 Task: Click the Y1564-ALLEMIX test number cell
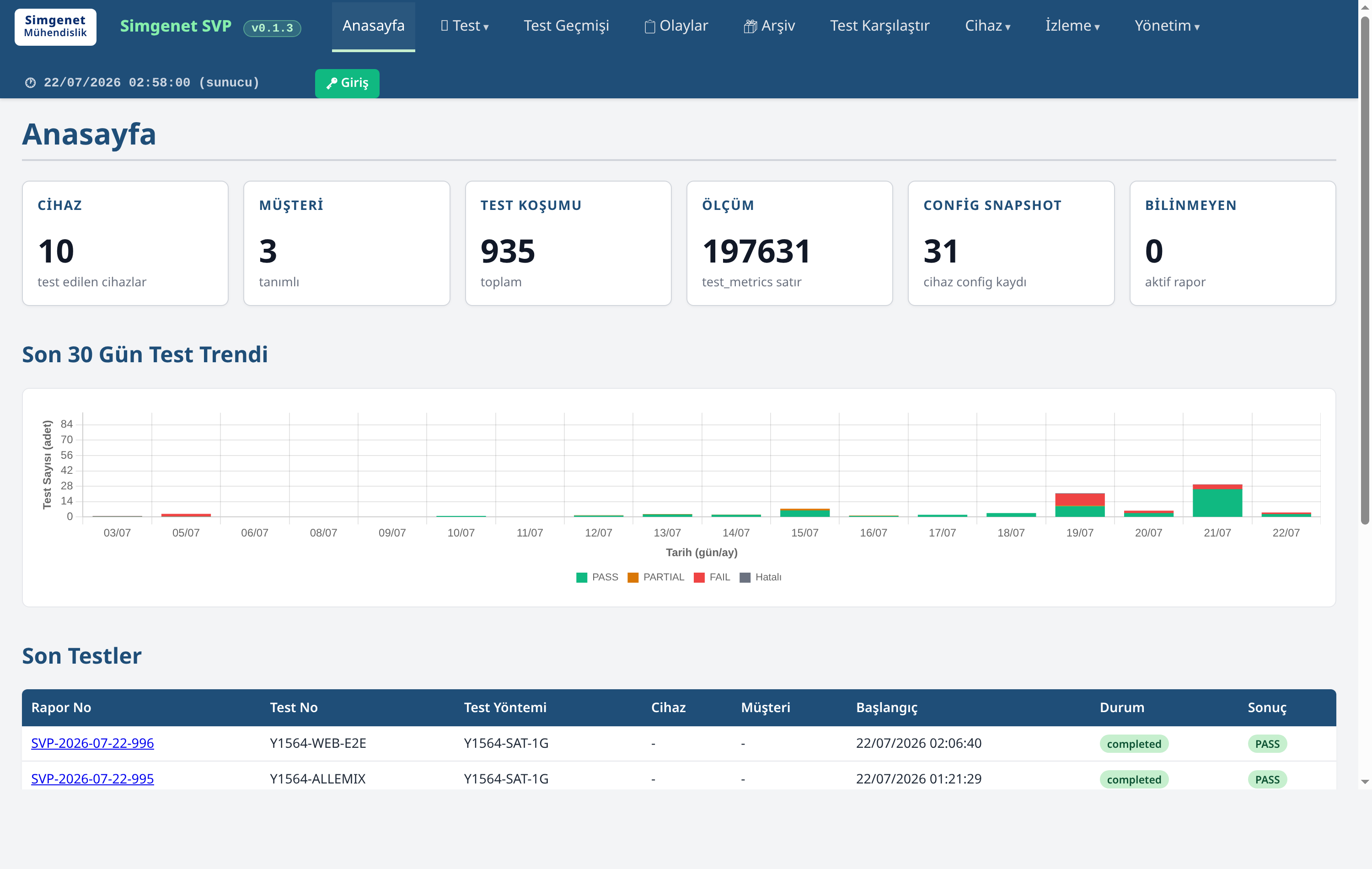pyautogui.click(x=317, y=778)
